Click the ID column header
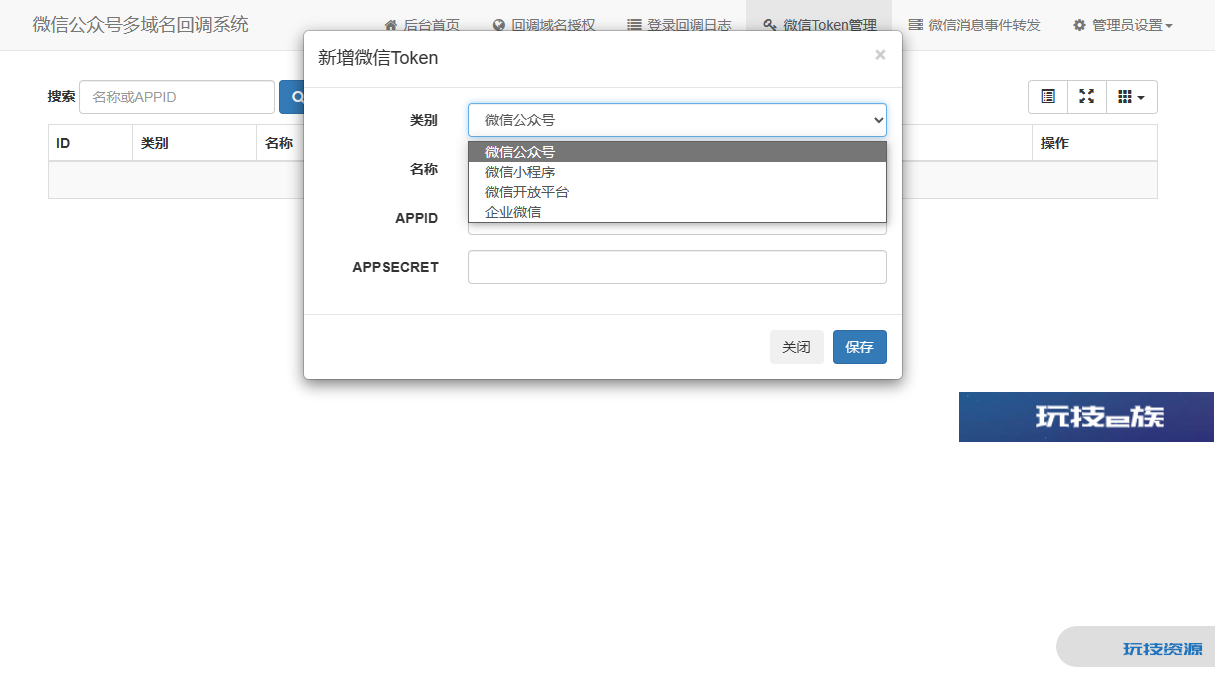The width and height of the screenshot is (1215, 682). [x=90, y=143]
